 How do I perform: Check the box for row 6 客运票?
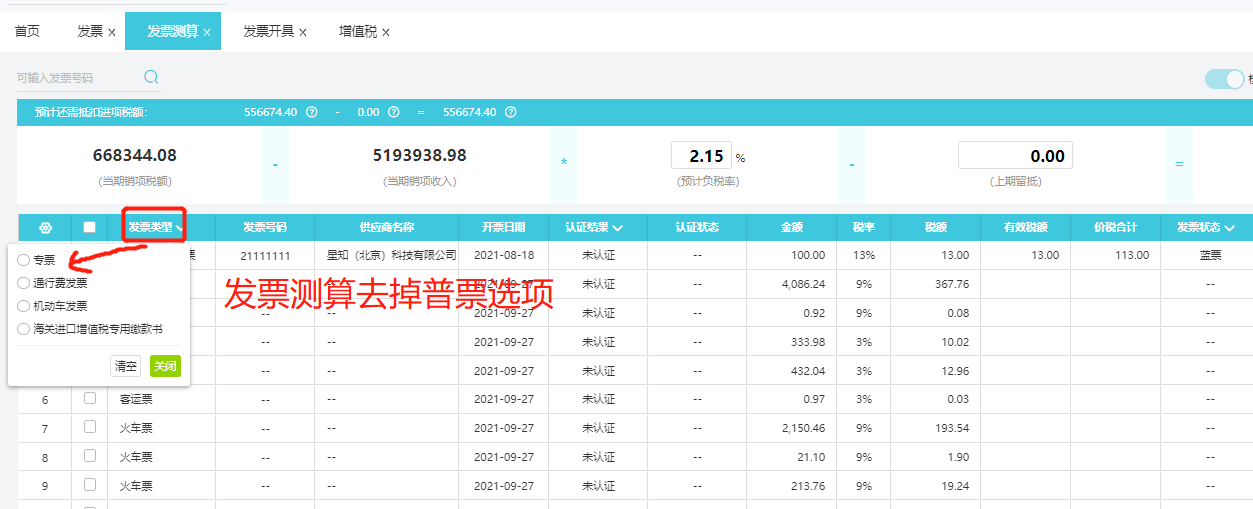tap(90, 398)
